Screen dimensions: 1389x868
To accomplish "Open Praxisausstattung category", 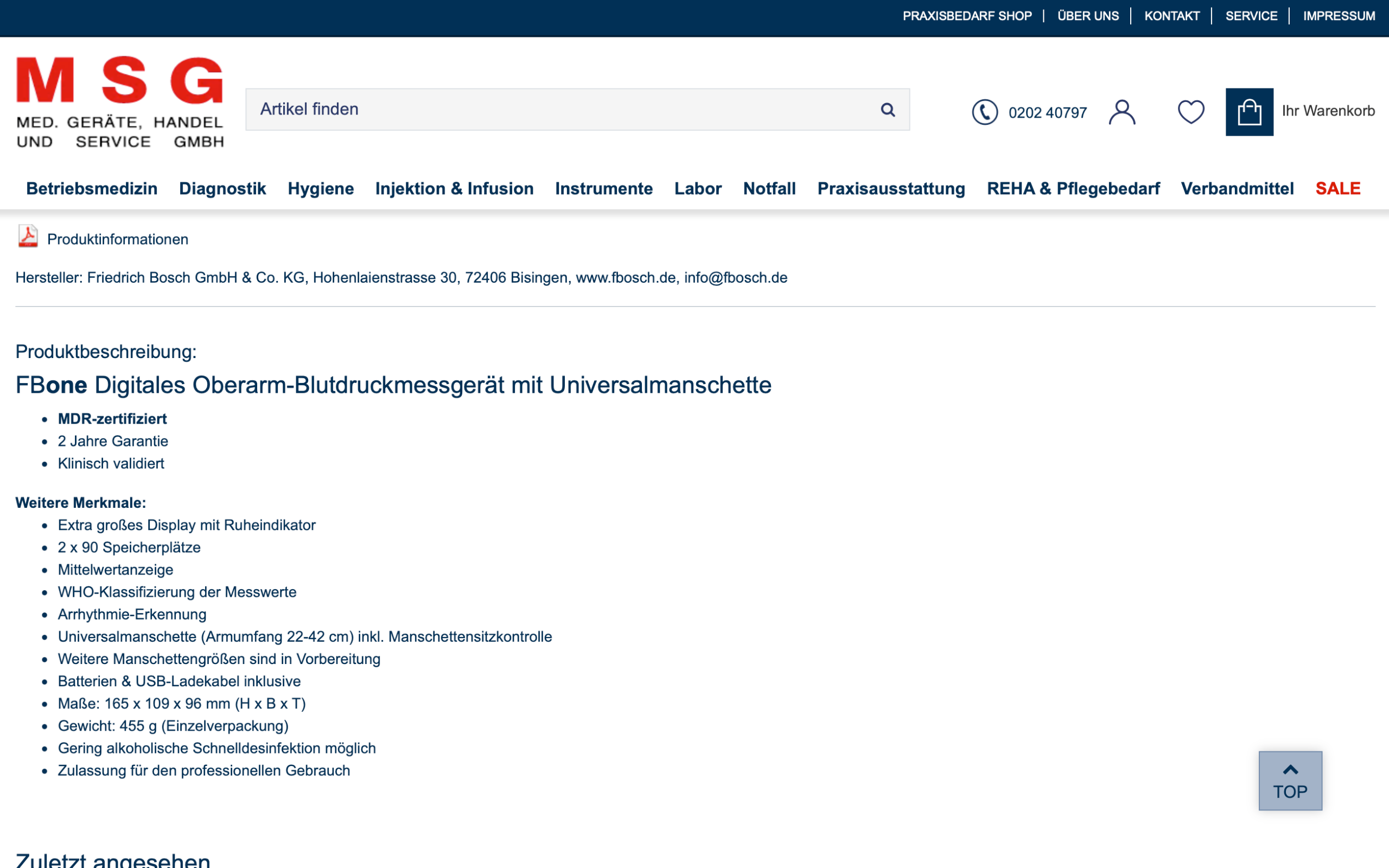I will [x=891, y=189].
